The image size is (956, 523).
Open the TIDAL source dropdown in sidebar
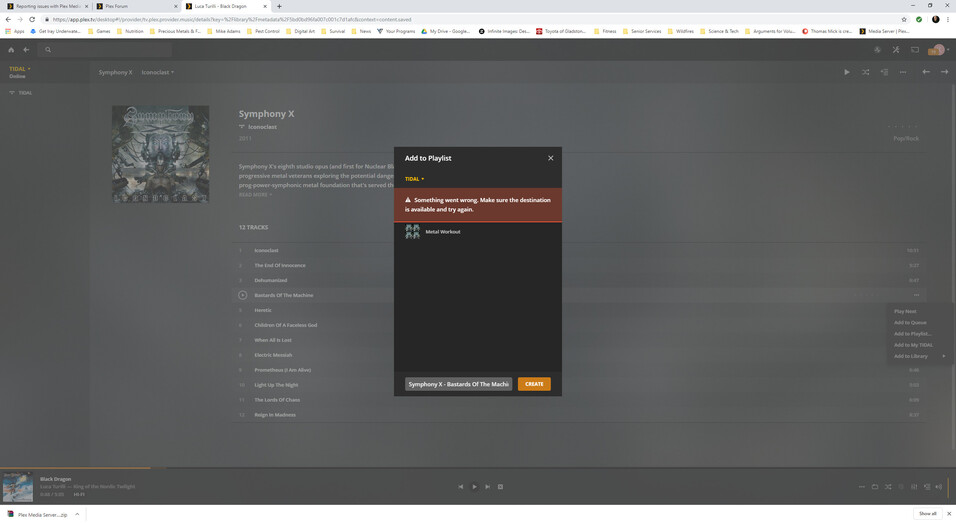coord(20,69)
